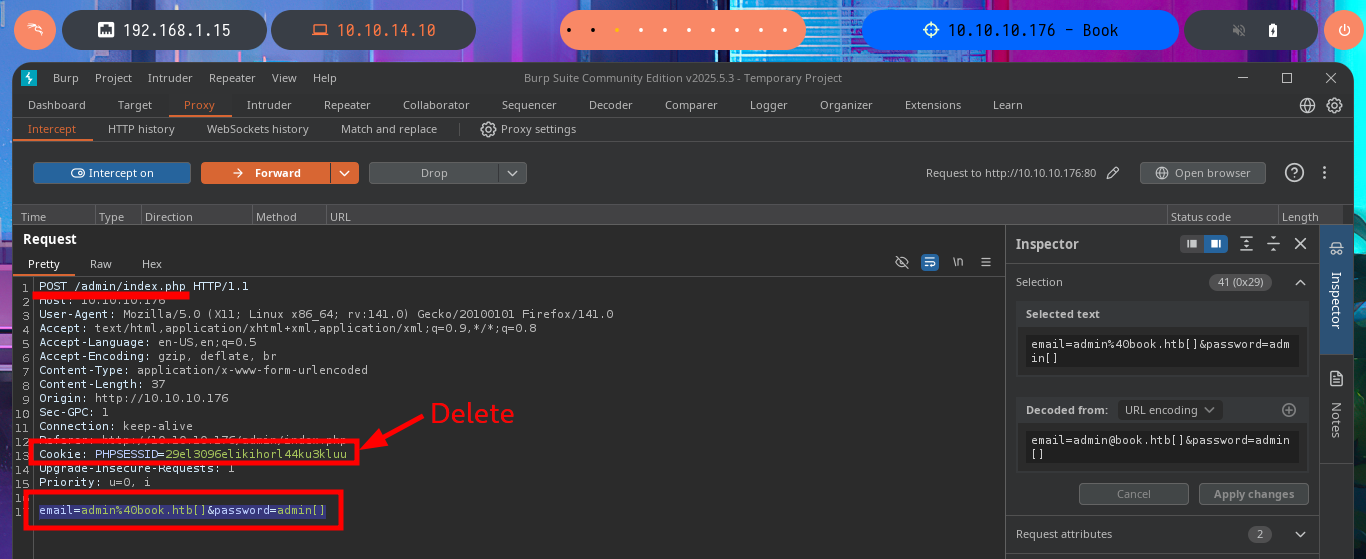The height and width of the screenshot is (559, 1366).
Task: Toggle the Intercept on button off
Action: coord(112,173)
